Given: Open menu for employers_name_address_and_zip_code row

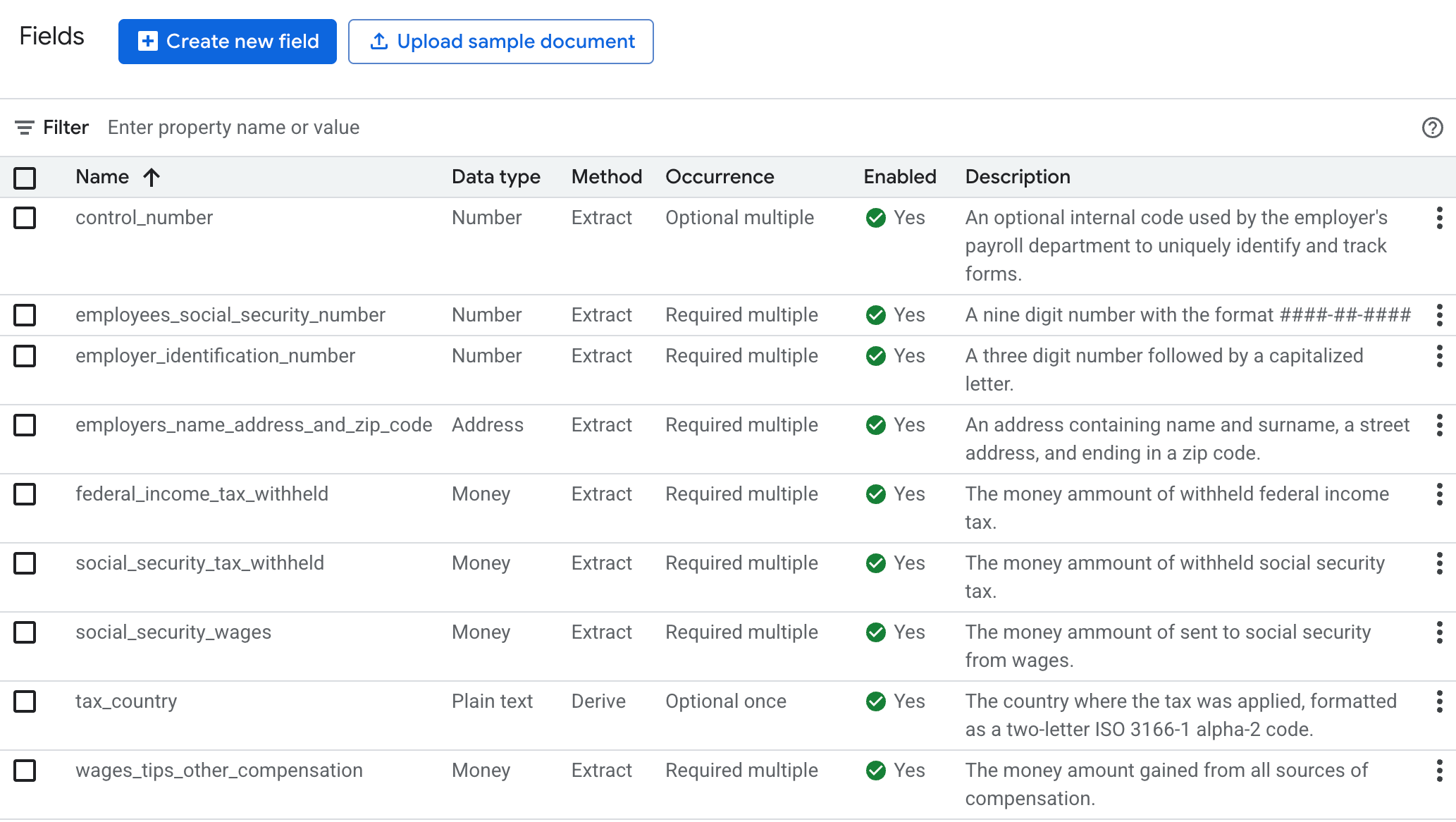Looking at the screenshot, I should click(x=1439, y=425).
